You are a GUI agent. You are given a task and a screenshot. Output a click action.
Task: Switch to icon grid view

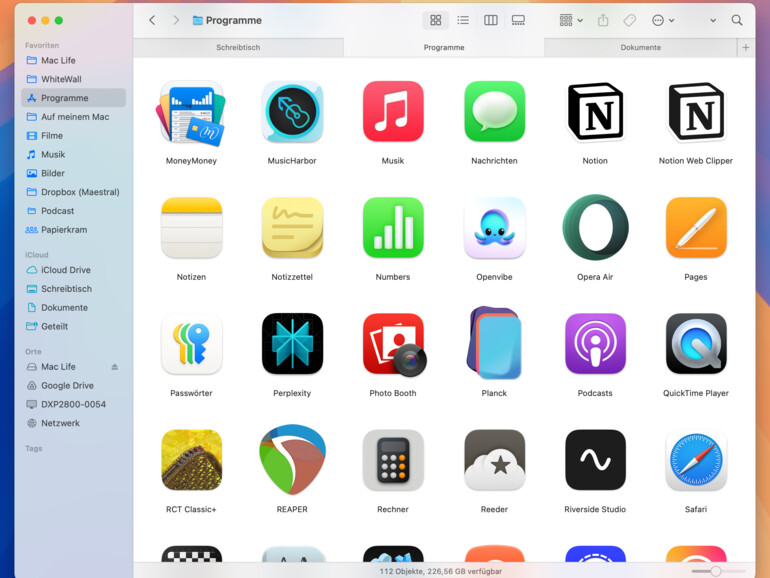coord(436,20)
